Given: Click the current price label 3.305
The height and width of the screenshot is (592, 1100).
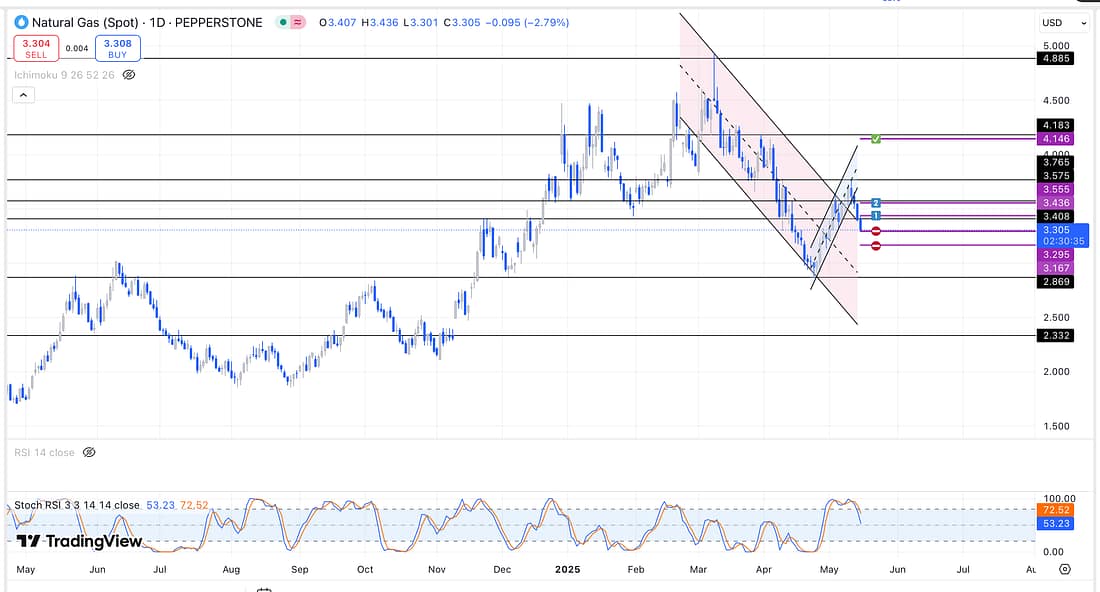Looking at the screenshot, I should pos(1056,230).
